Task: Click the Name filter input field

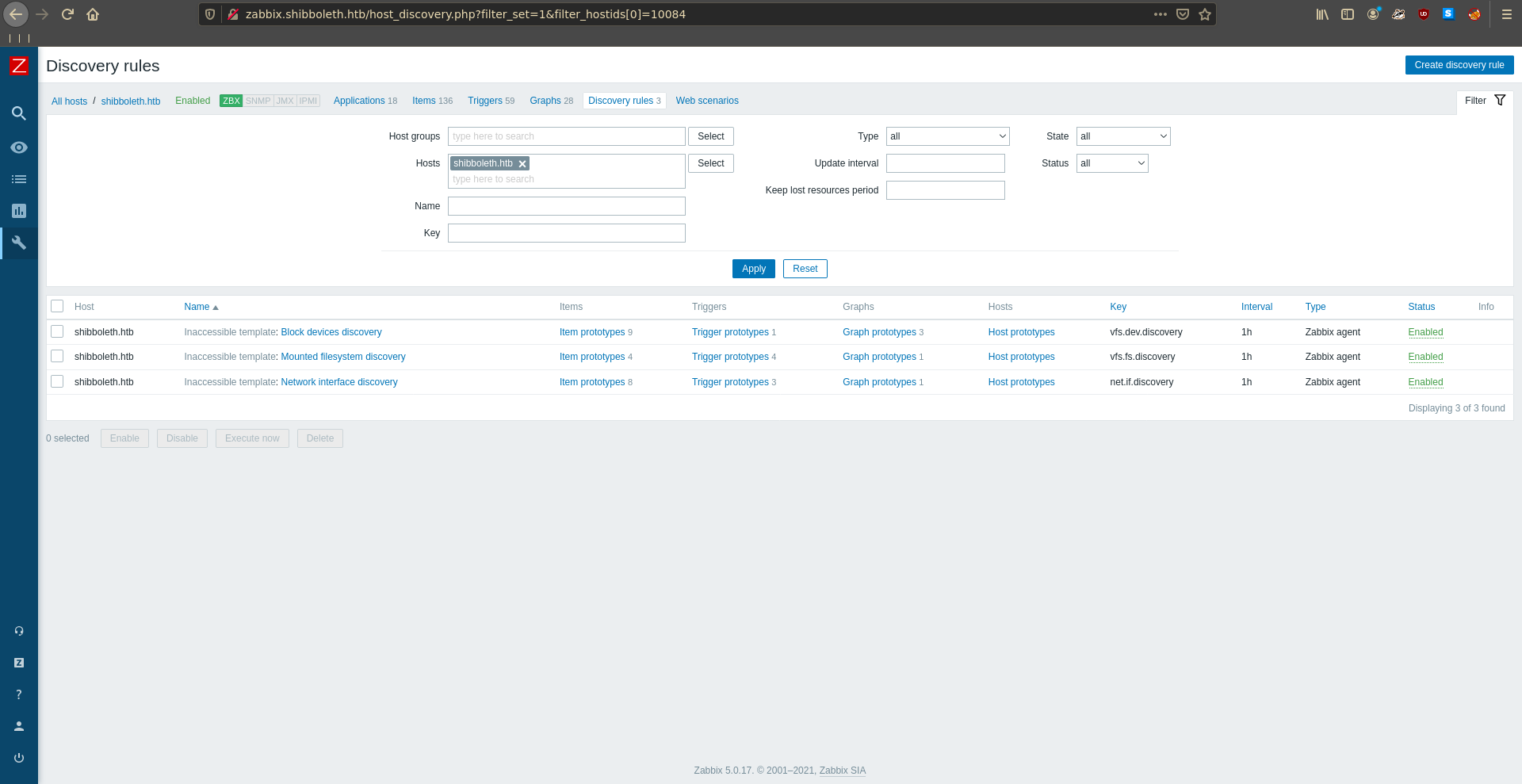Action: [x=566, y=206]
